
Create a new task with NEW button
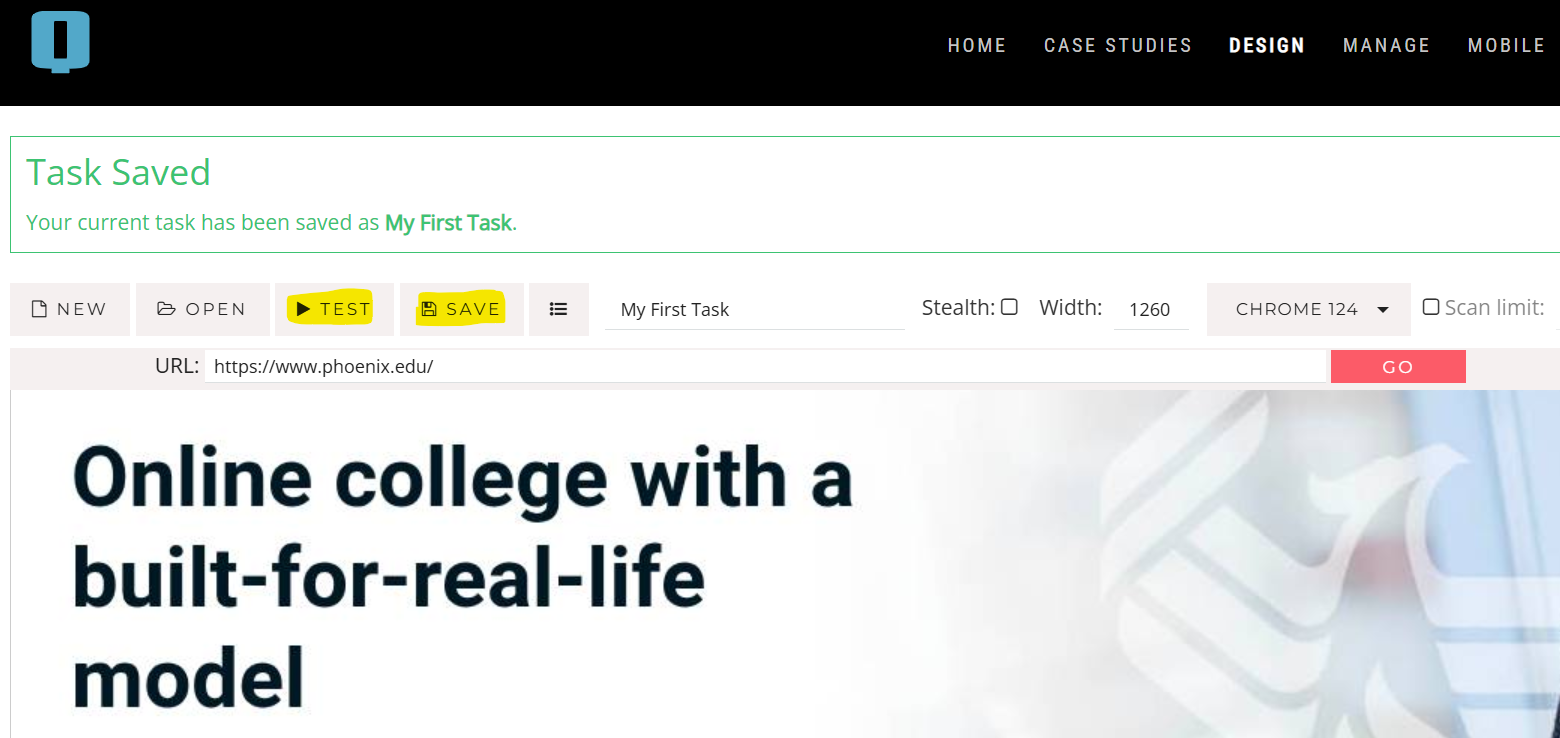(70, 309)
